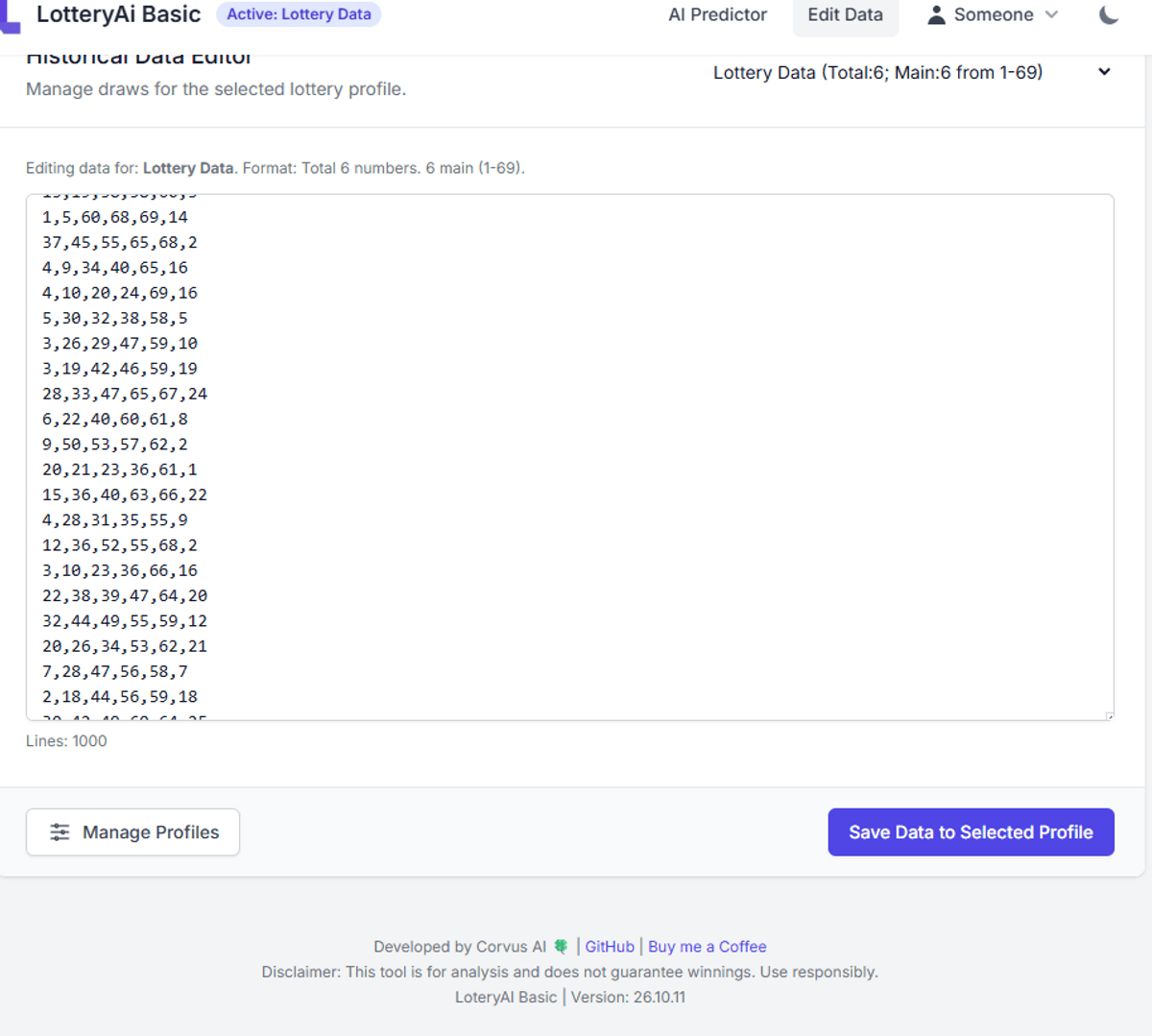This screenshot has width=1152, height=1036.
Task: Place cursor on line 28,33,47,65,67,24
Action: [x=125, y=394]
